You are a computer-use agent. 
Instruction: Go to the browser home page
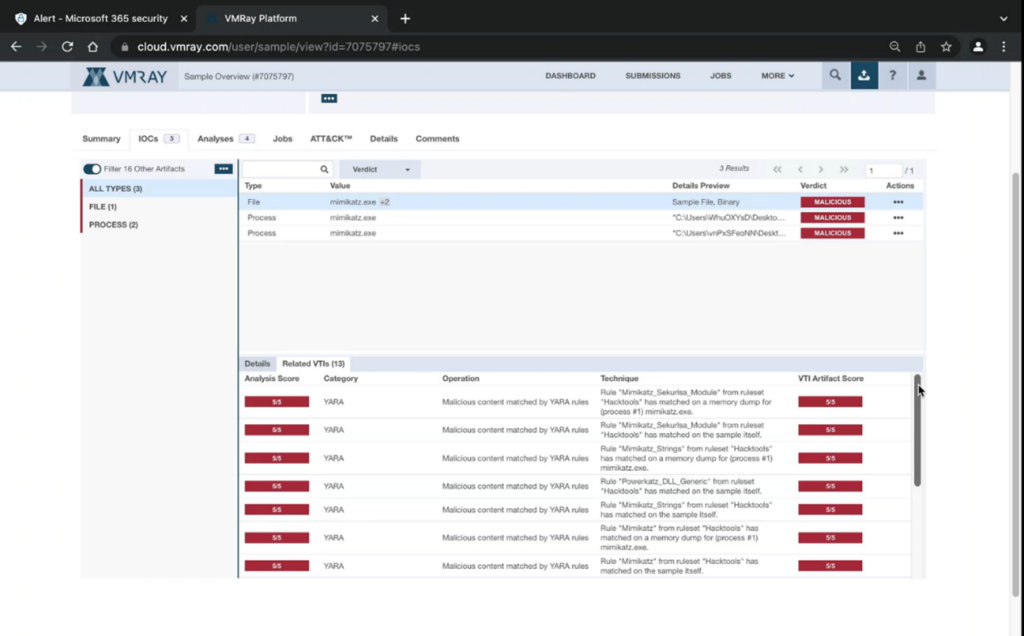pyautogui.click(x=93, y=46)
